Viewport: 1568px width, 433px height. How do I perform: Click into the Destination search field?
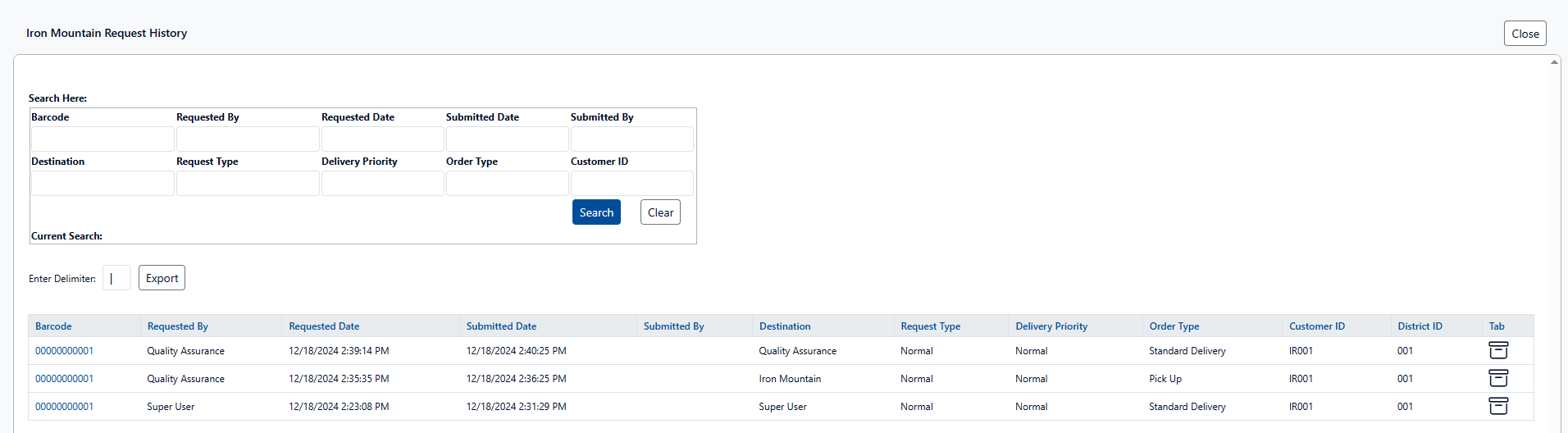(103, 183)
